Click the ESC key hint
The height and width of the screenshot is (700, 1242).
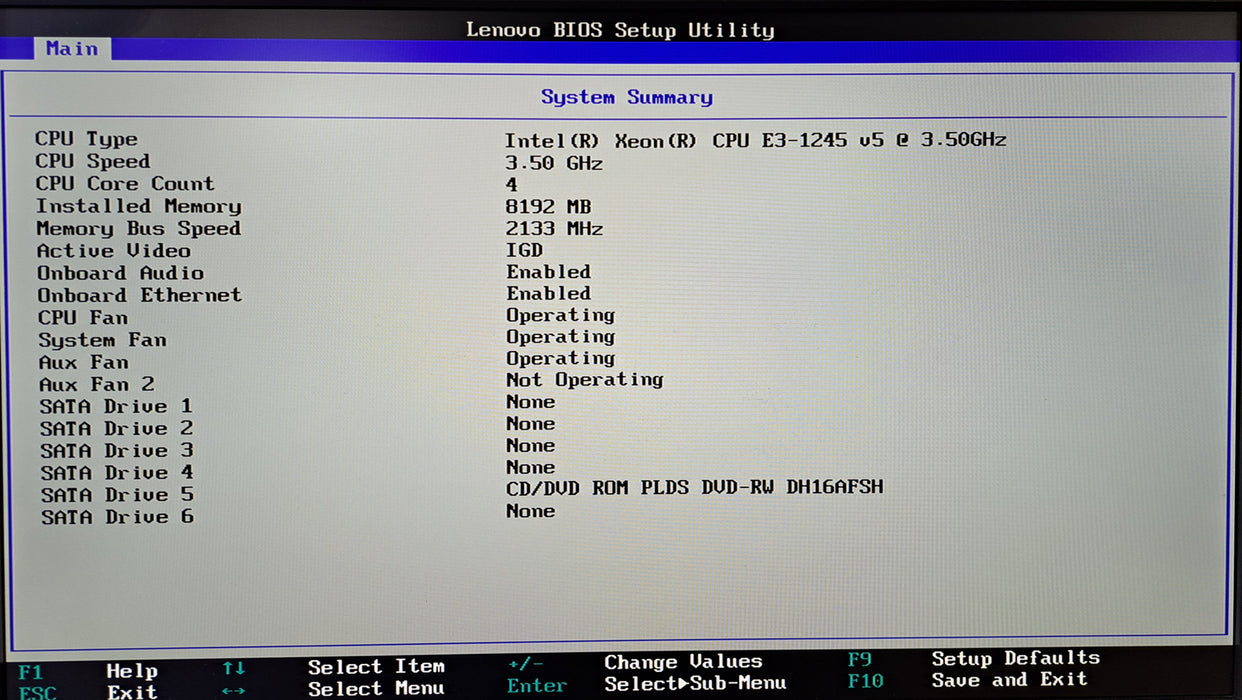click(37, 692)
